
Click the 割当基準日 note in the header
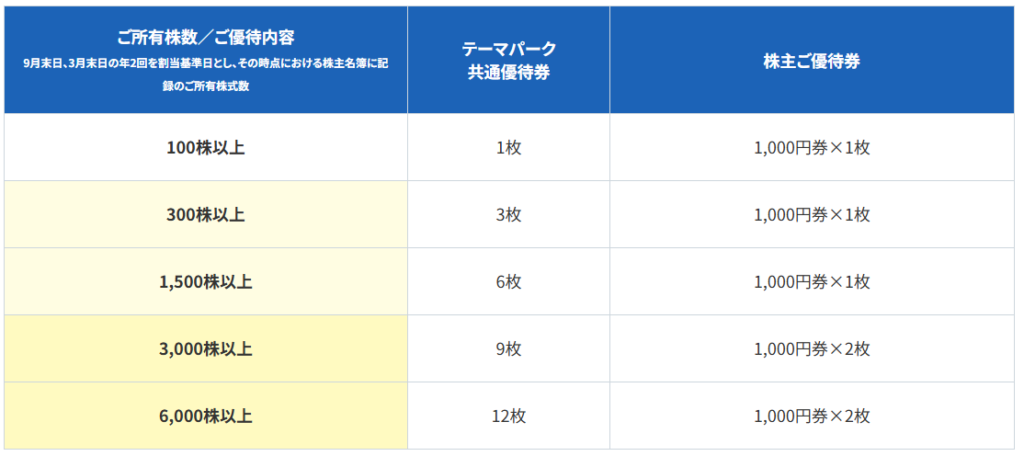205,76
